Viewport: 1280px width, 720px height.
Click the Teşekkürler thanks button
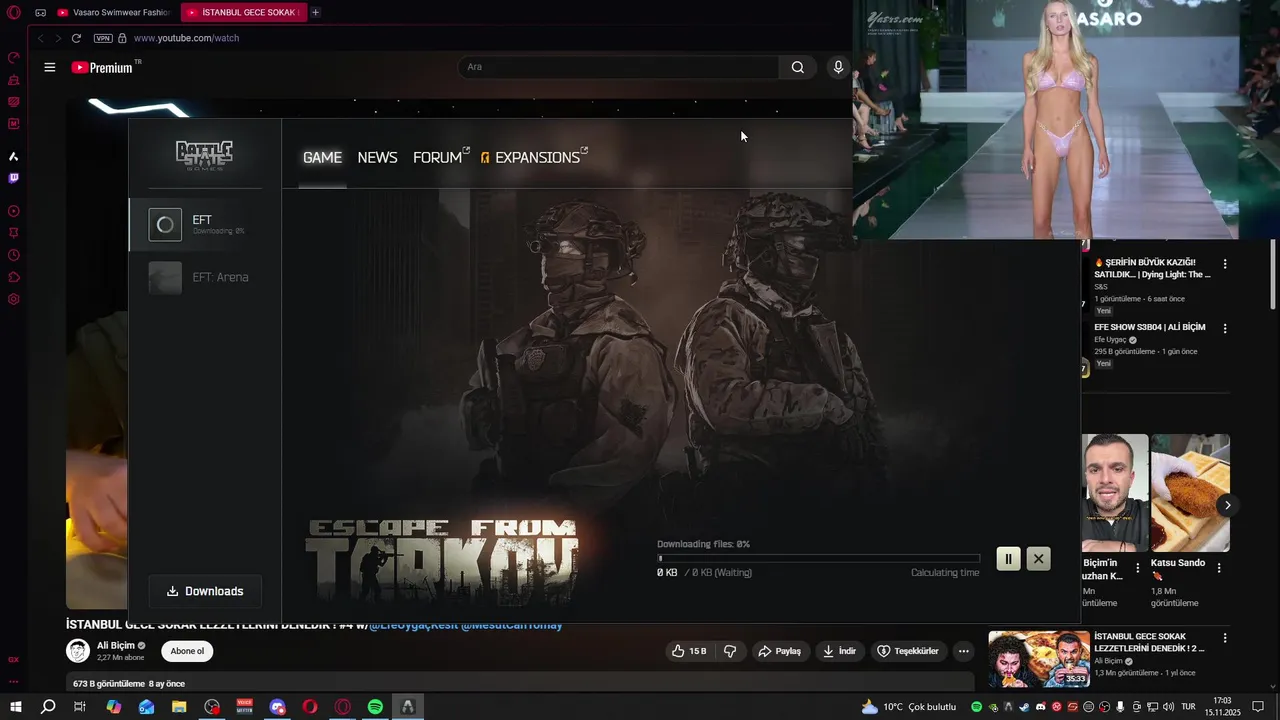[908, 651]
